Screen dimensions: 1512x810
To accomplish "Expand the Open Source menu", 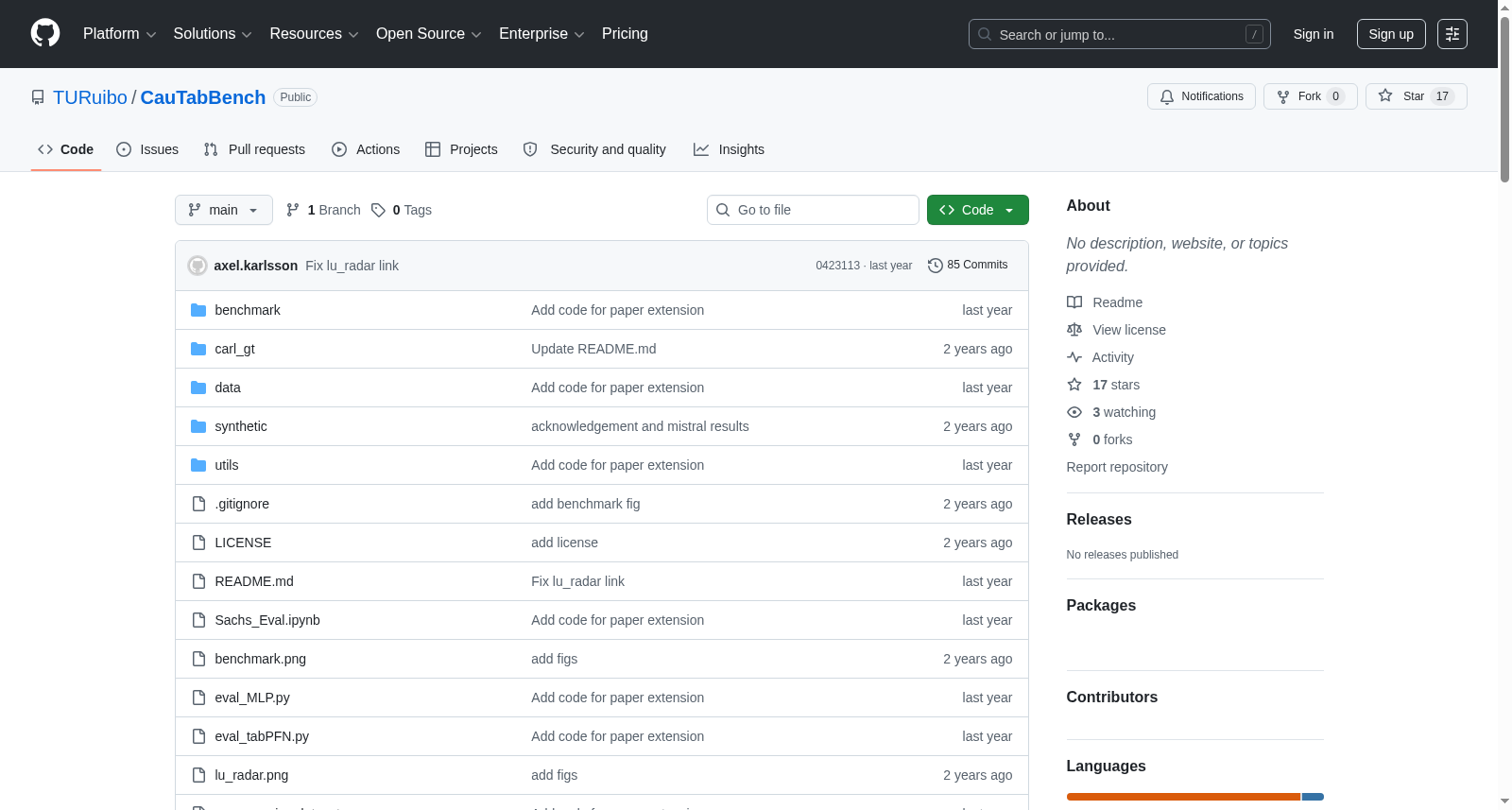I will 428,34.
